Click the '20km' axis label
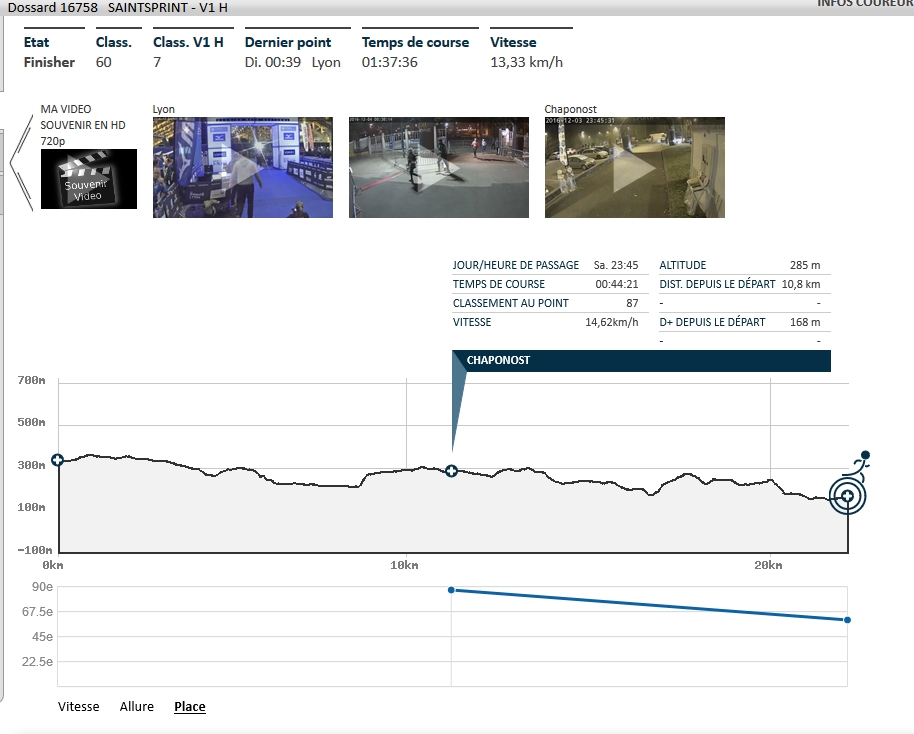The image size is (914, 734). tap(768, 565)
